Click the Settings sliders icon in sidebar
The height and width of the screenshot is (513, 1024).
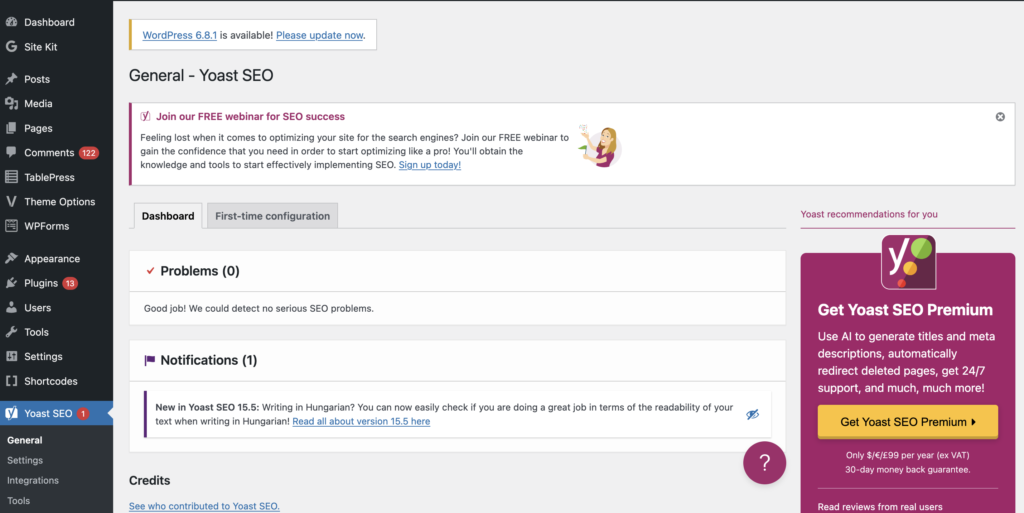(x=11, y=356)
